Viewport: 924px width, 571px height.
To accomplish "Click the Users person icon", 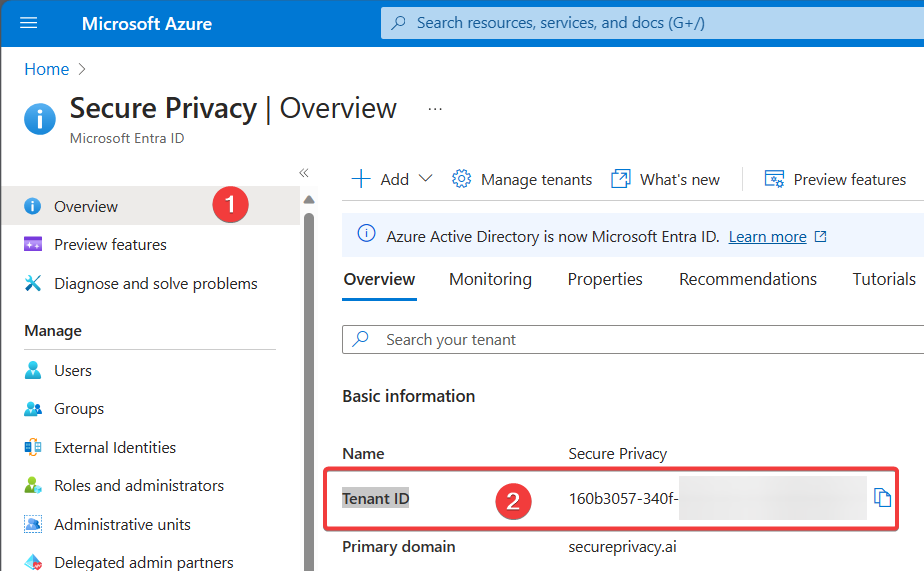I will (x=33, y=370).
